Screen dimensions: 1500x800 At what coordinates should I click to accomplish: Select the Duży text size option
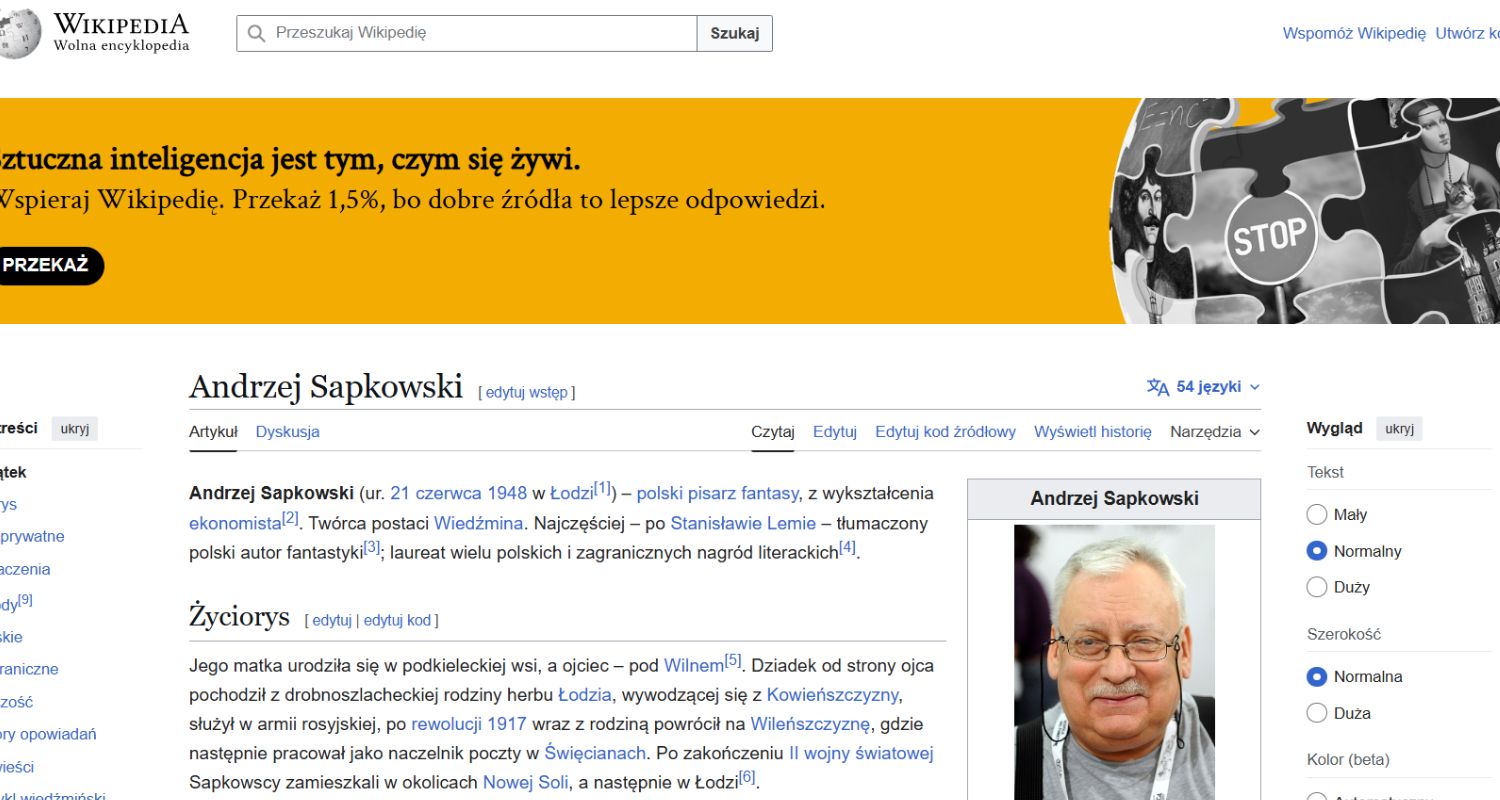[1317, 587]
